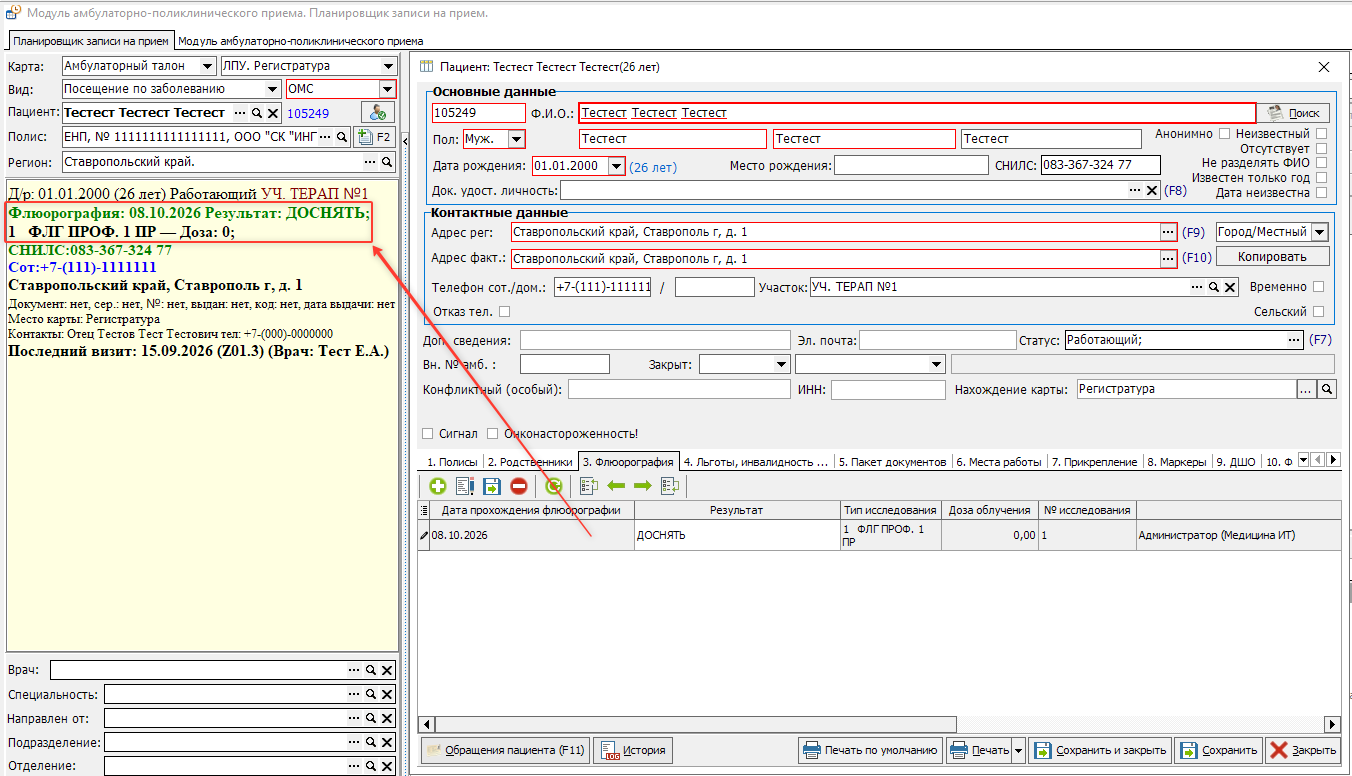Image resolution: width=1352 pixels, height=776 pixels.
Task: Click the F2 policy button icon
Action: (x=375, y=137)
